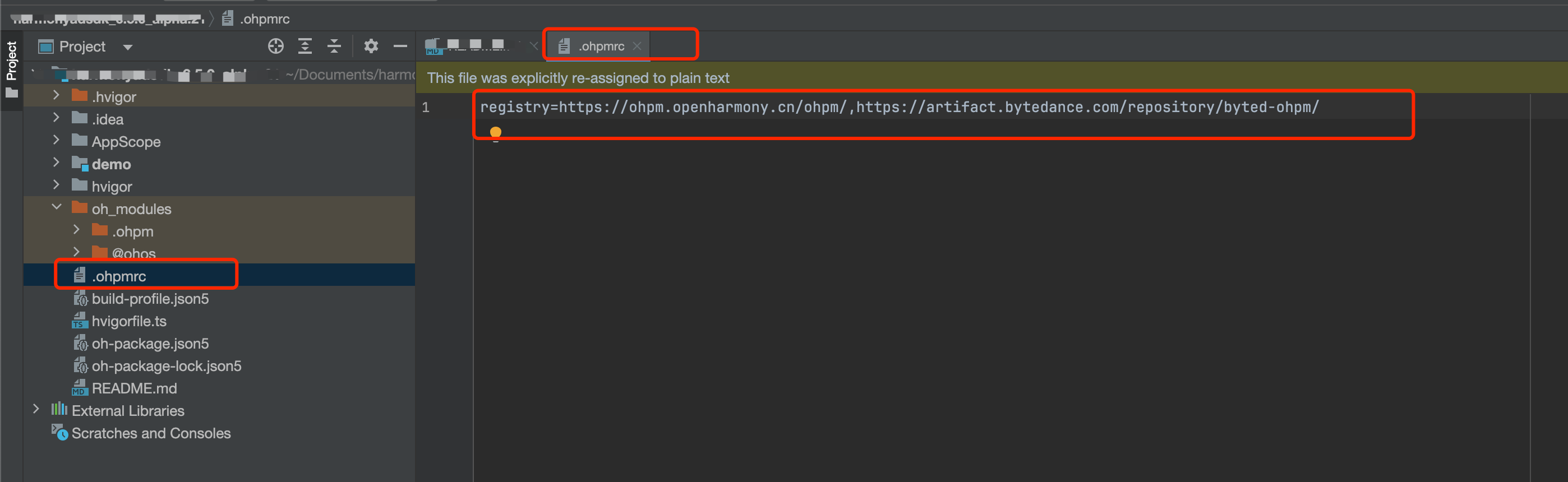1568x482 pixels.
Task: Click the Expand All icon in Project panel
Action: [305, 47]
